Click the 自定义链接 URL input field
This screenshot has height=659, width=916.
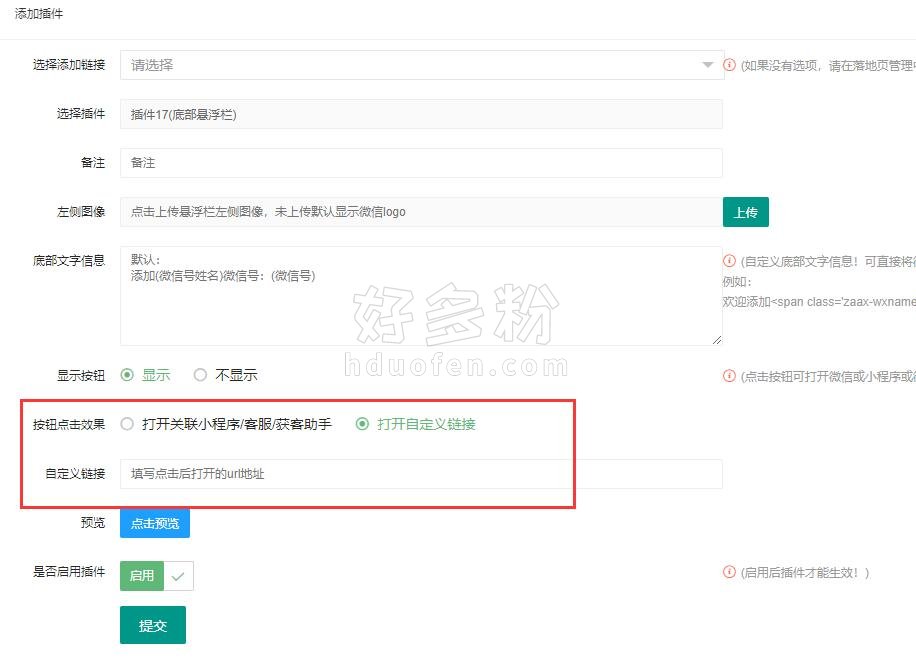[x=420, y=474]
